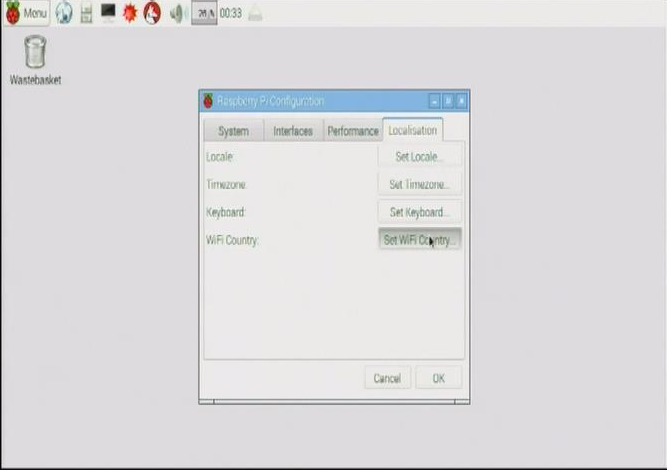Click the Keyboard label text
667x470 pixels.
pyautogui.click(x=226, y=212)
